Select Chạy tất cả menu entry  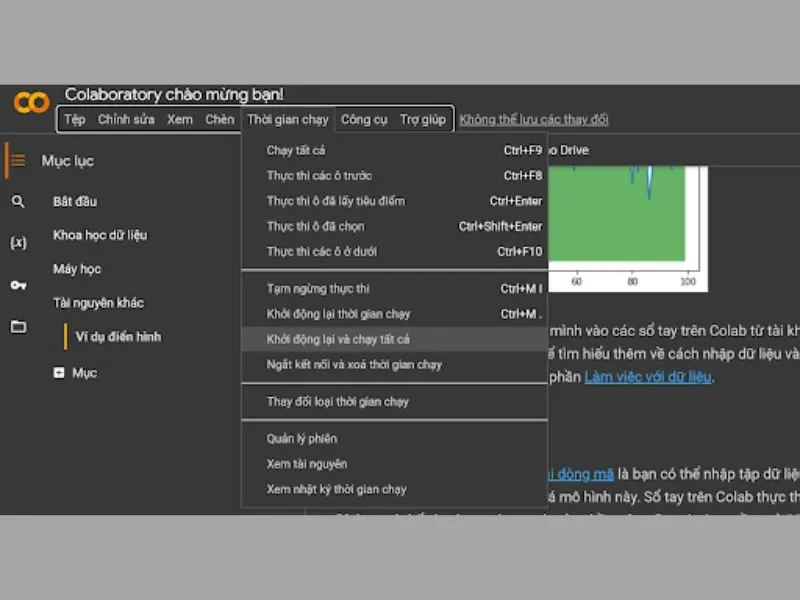point(394,151)
